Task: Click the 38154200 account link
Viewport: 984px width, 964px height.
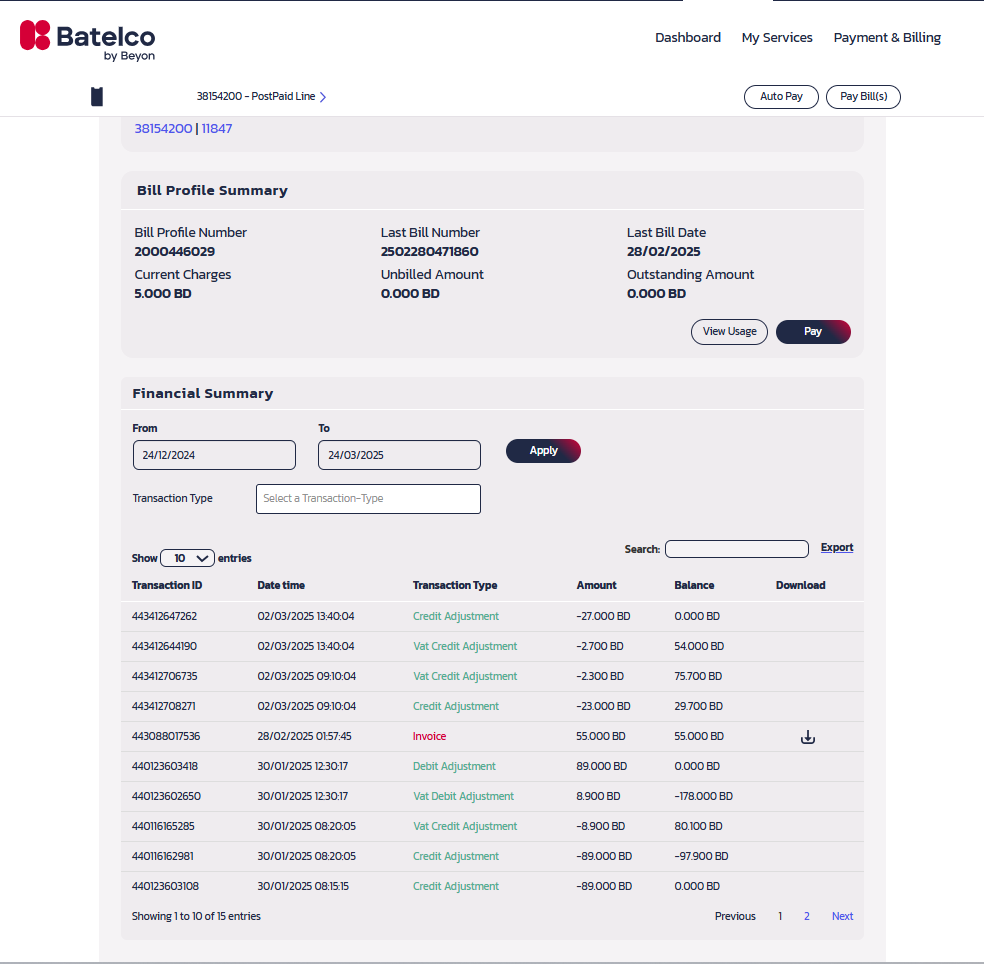Action: tap(163, 129)
